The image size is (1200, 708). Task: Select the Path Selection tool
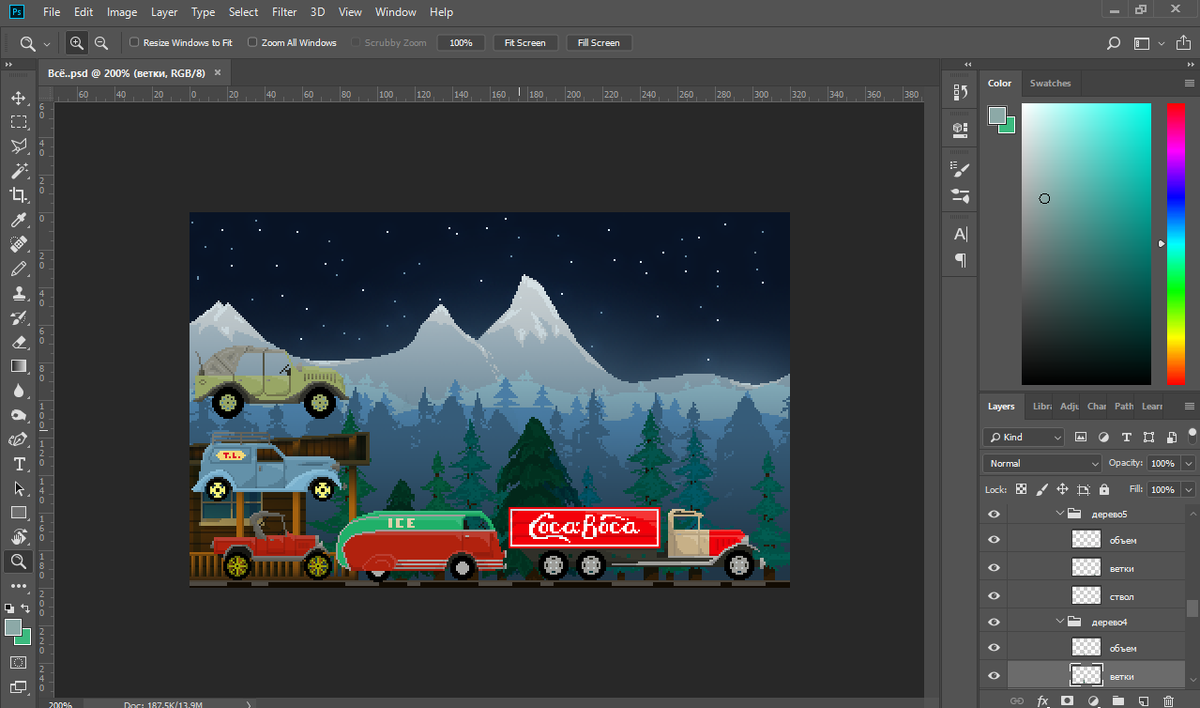(18, 489)
